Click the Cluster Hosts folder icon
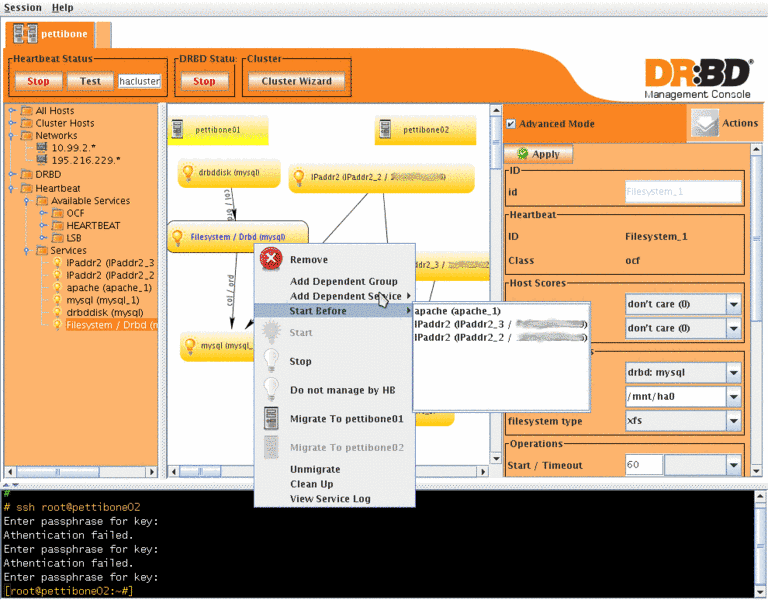Screen dimensions: 768x600 26,122
